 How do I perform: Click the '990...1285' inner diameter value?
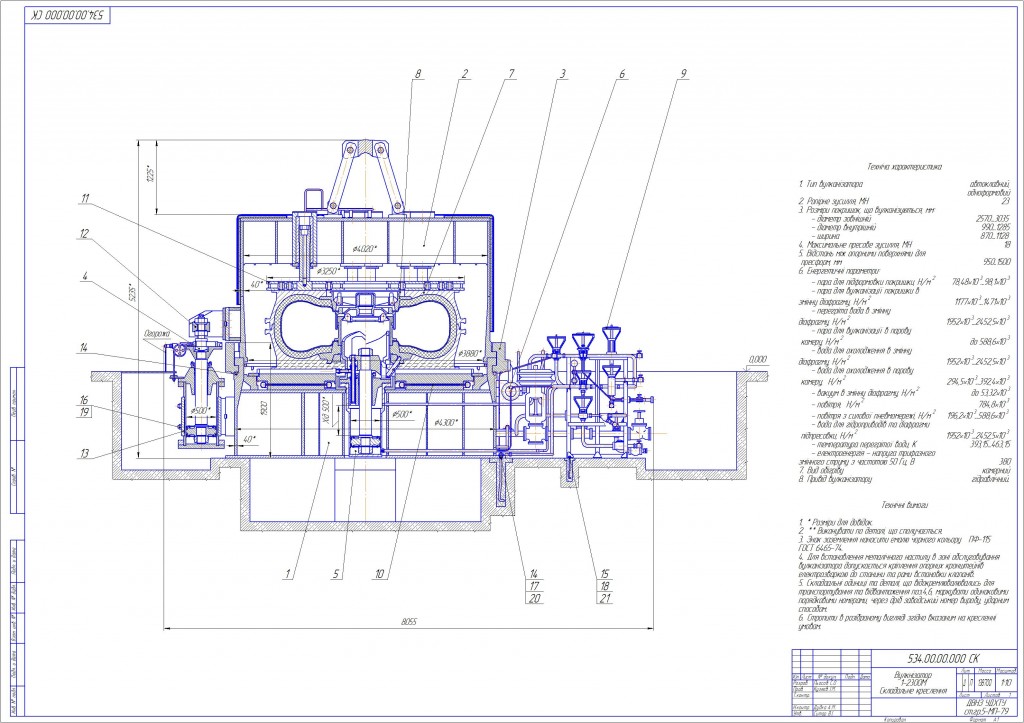994,227
